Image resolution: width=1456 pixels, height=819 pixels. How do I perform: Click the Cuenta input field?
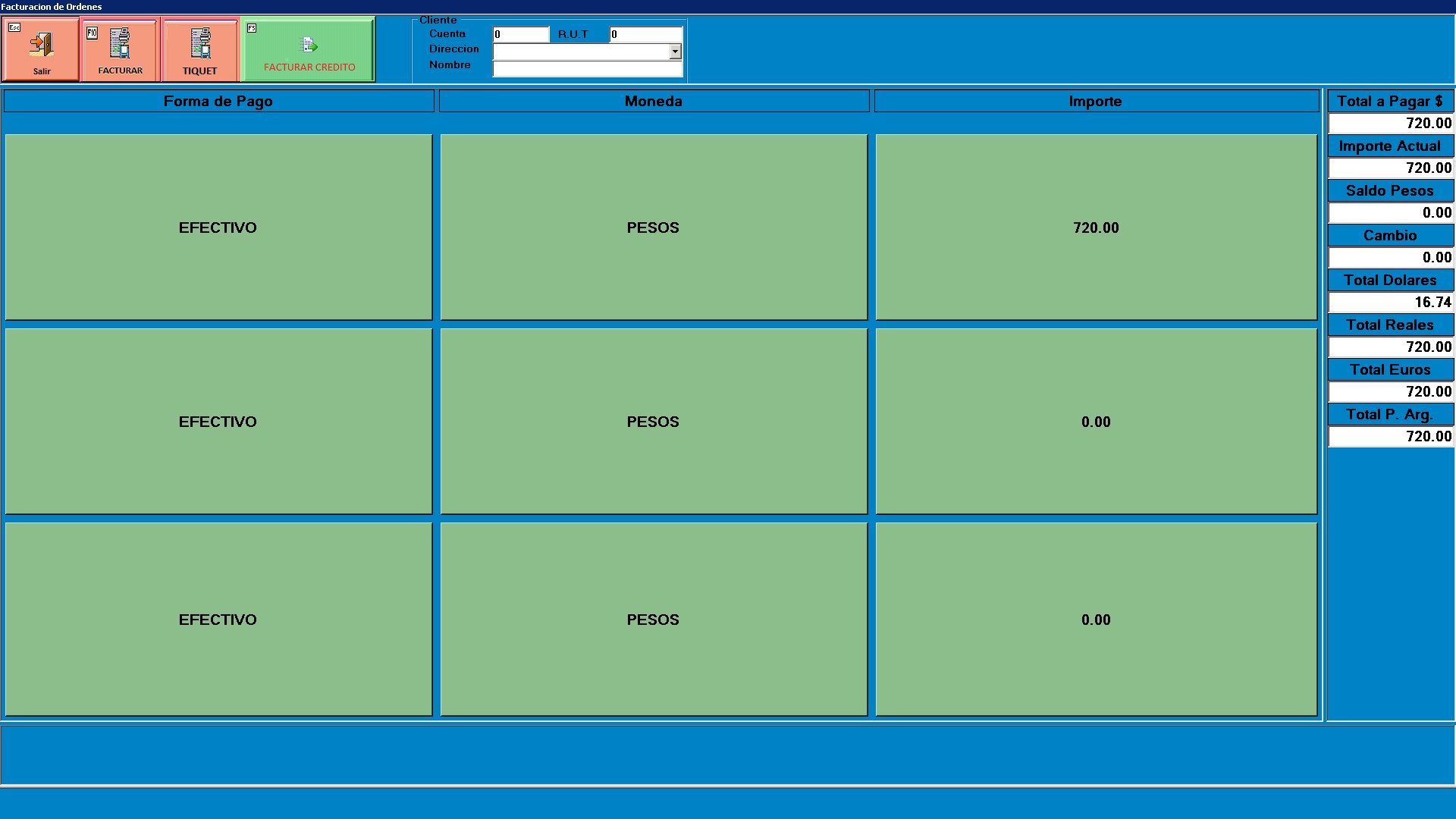521,34
